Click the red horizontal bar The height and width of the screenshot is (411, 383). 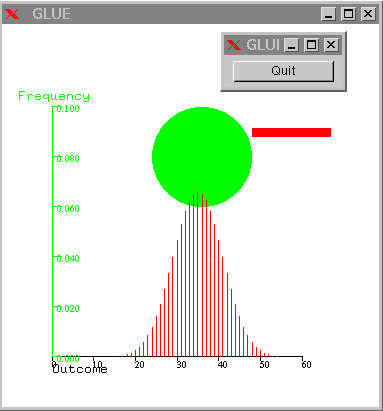(291, 132)
